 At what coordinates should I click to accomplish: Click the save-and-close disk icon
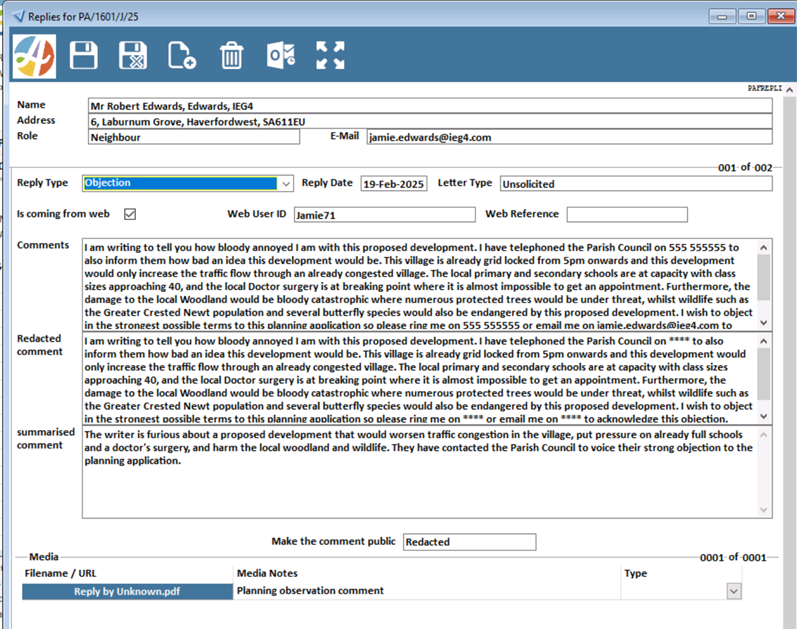coord(133,55)
